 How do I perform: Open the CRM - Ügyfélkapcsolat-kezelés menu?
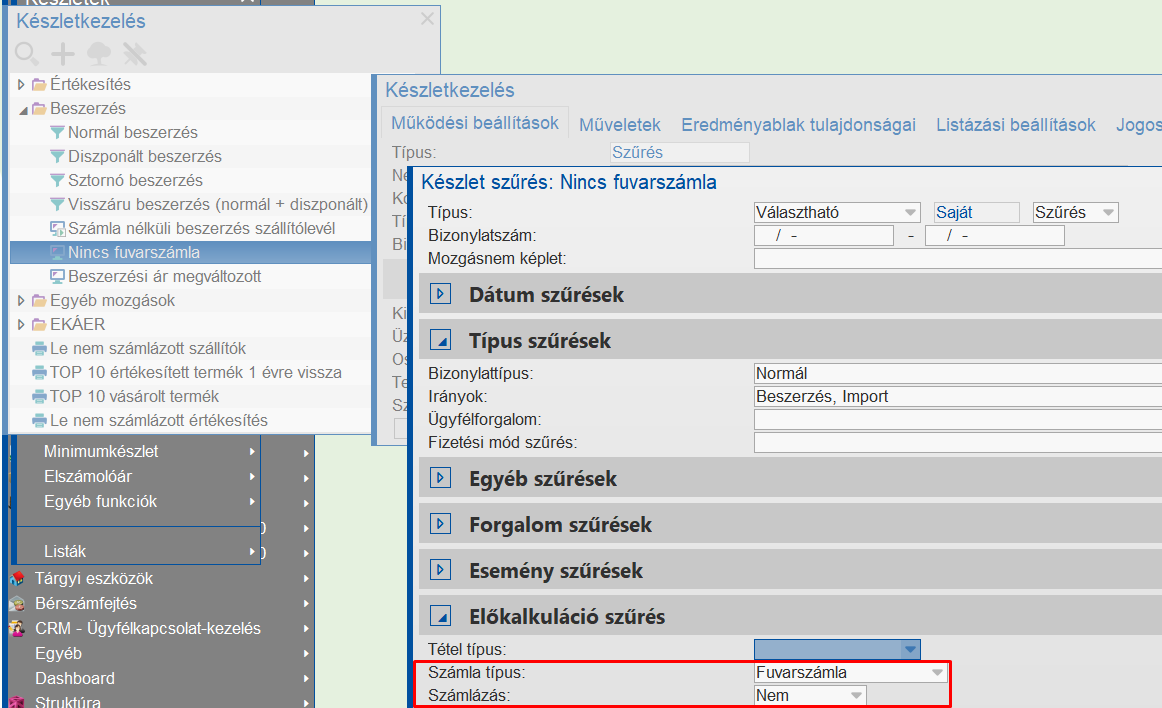160,628
